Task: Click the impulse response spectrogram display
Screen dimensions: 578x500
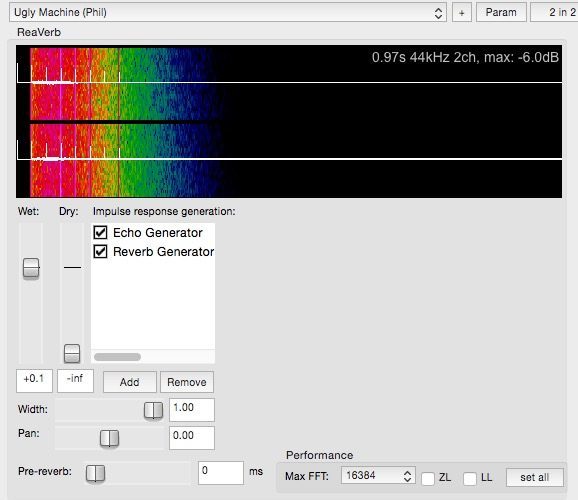Action: tap(289, 122)
